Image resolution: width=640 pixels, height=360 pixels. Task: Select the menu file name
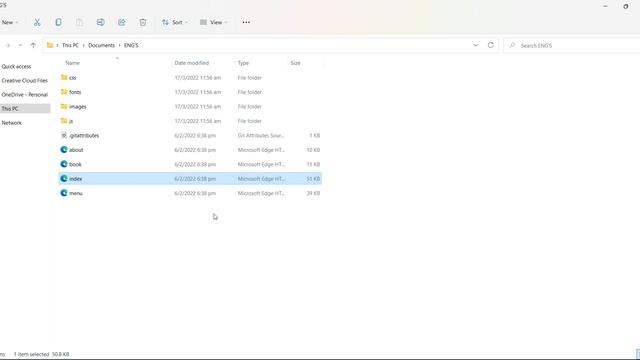[x=76, y=193]
